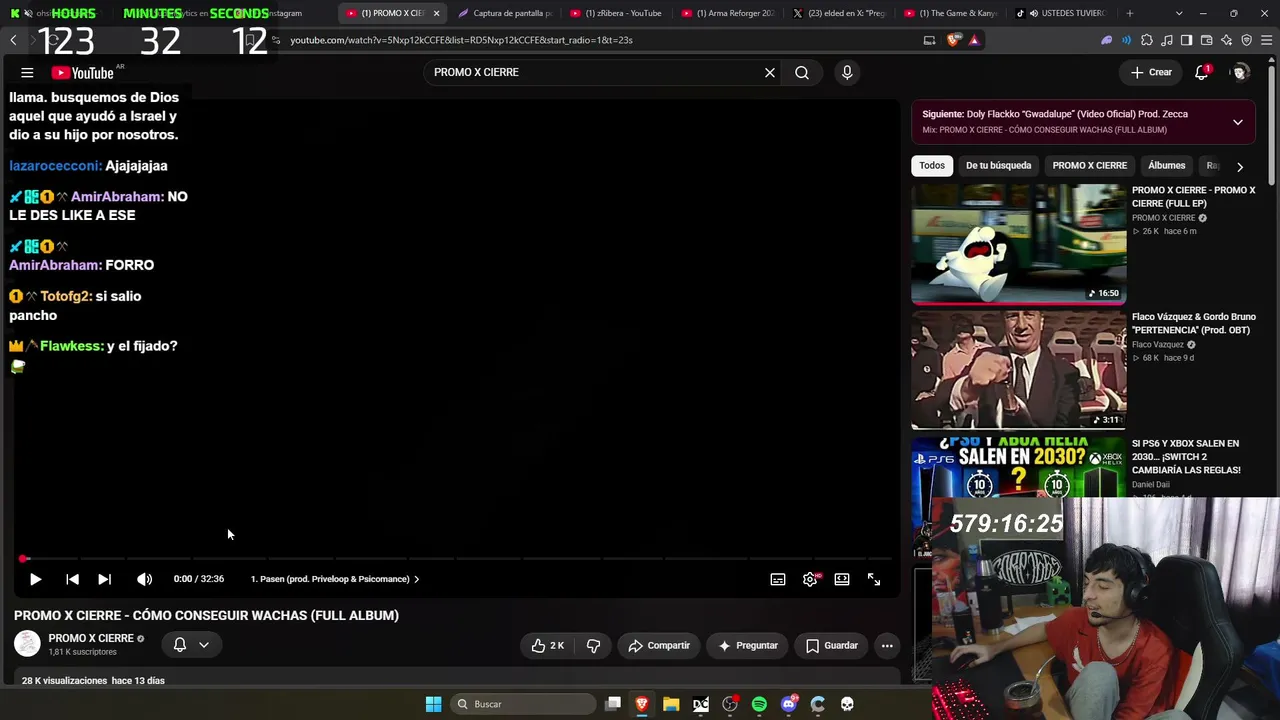Viewport: 1280px width, 720px height.
Task: Open Spotify from the taskbar
Action: pos(759,704)
